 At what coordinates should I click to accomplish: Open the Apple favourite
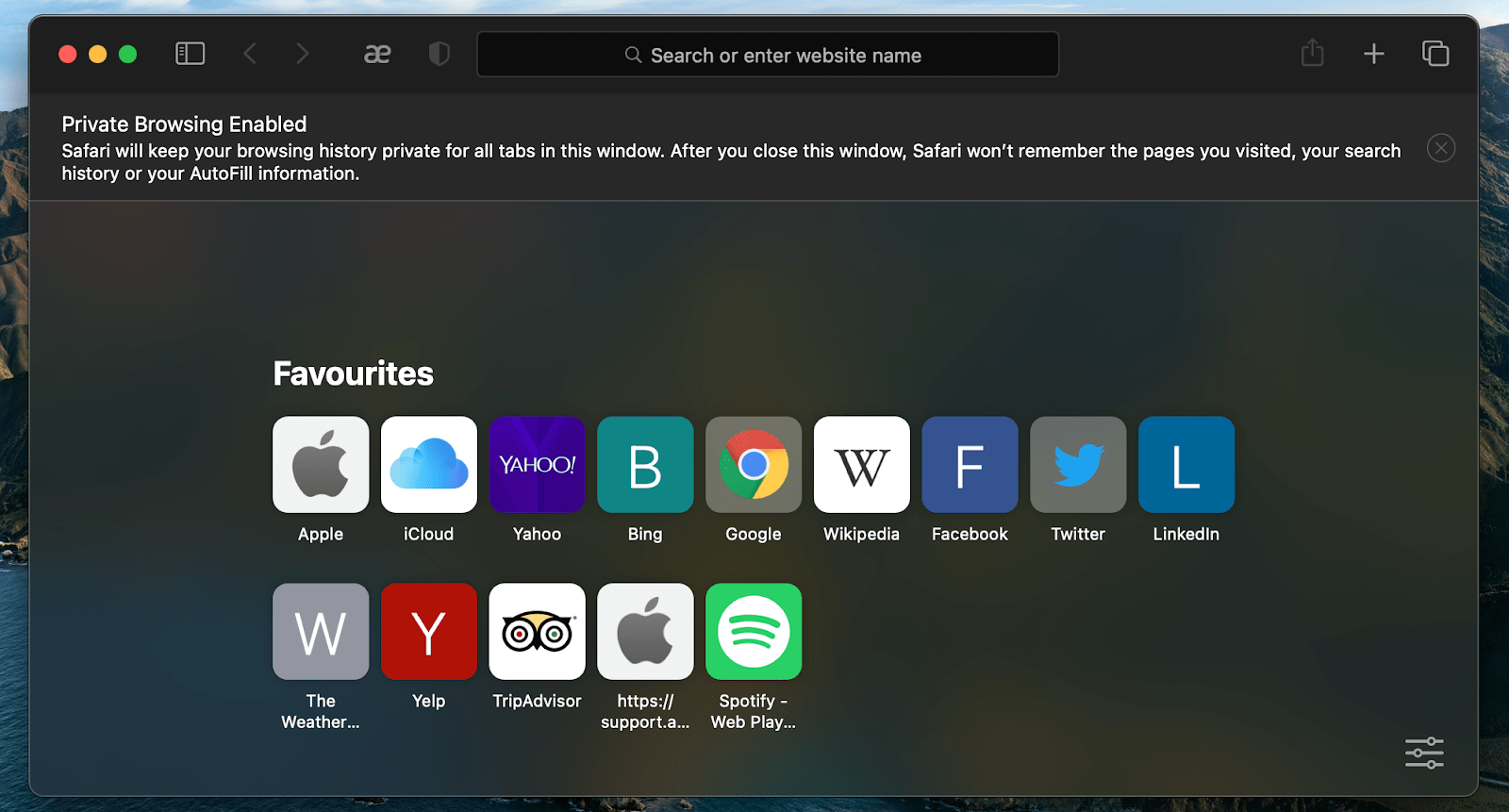[321, 465]
